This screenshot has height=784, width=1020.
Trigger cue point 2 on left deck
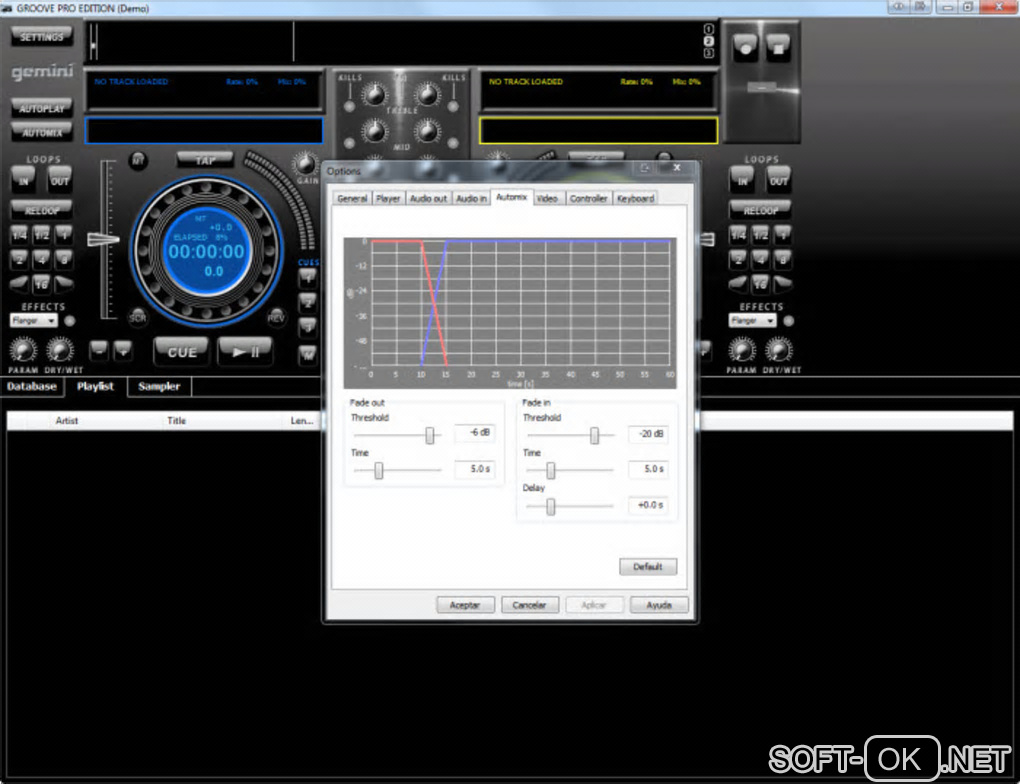[308, 303]
